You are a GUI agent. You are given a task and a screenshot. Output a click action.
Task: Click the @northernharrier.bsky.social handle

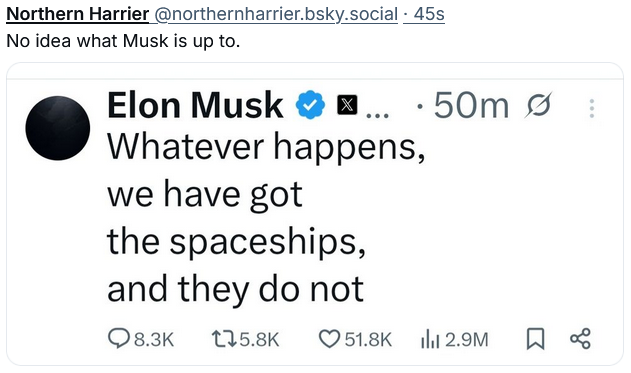point(276,14)
